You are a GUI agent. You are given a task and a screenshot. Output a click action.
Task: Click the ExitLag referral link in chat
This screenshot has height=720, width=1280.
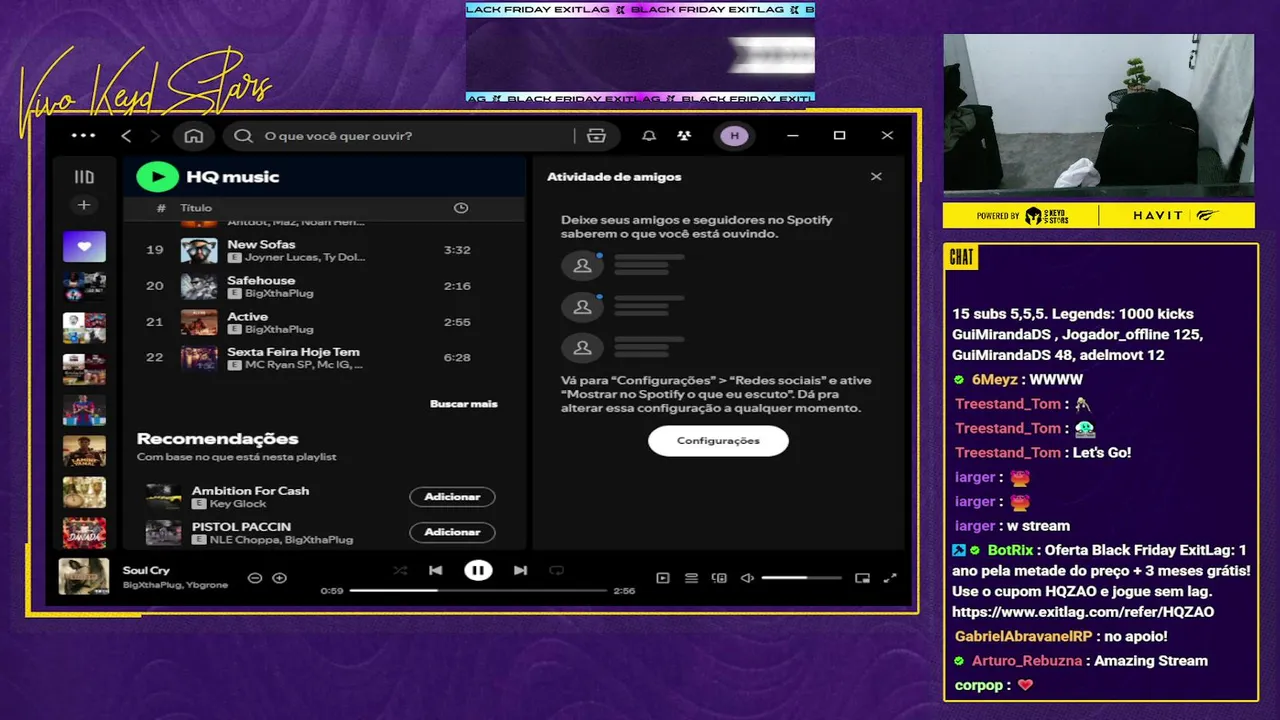[1083, 612]
